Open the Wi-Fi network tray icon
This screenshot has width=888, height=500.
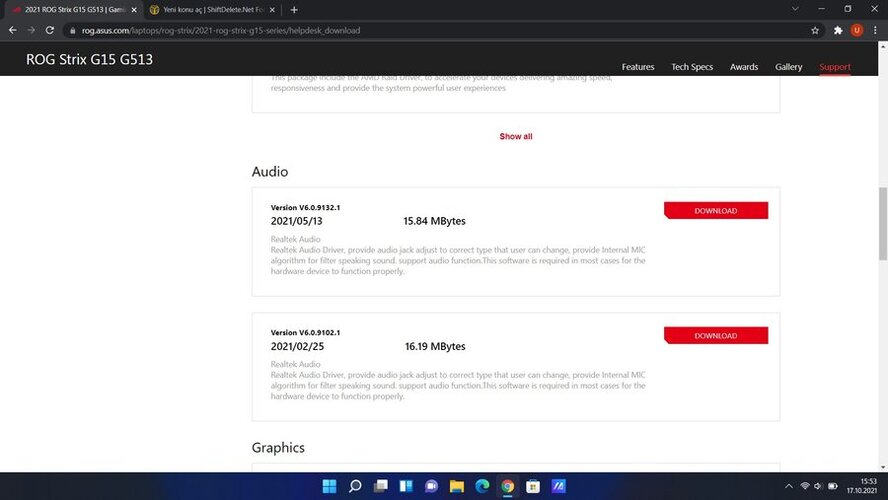click(805, 486)
